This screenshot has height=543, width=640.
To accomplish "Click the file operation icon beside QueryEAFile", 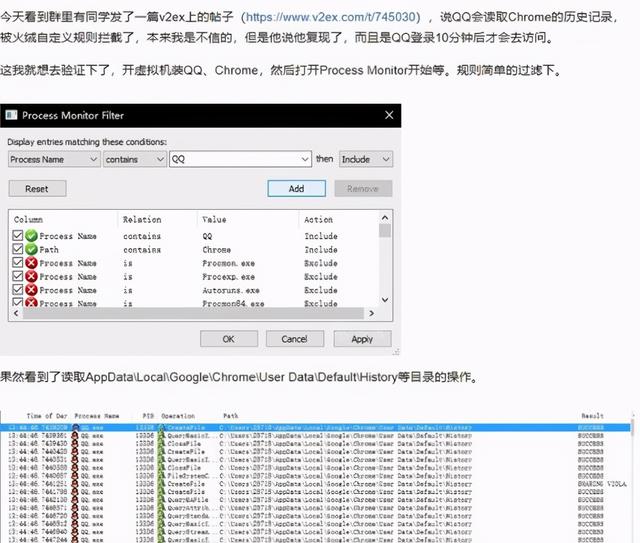I will (161, 499).
